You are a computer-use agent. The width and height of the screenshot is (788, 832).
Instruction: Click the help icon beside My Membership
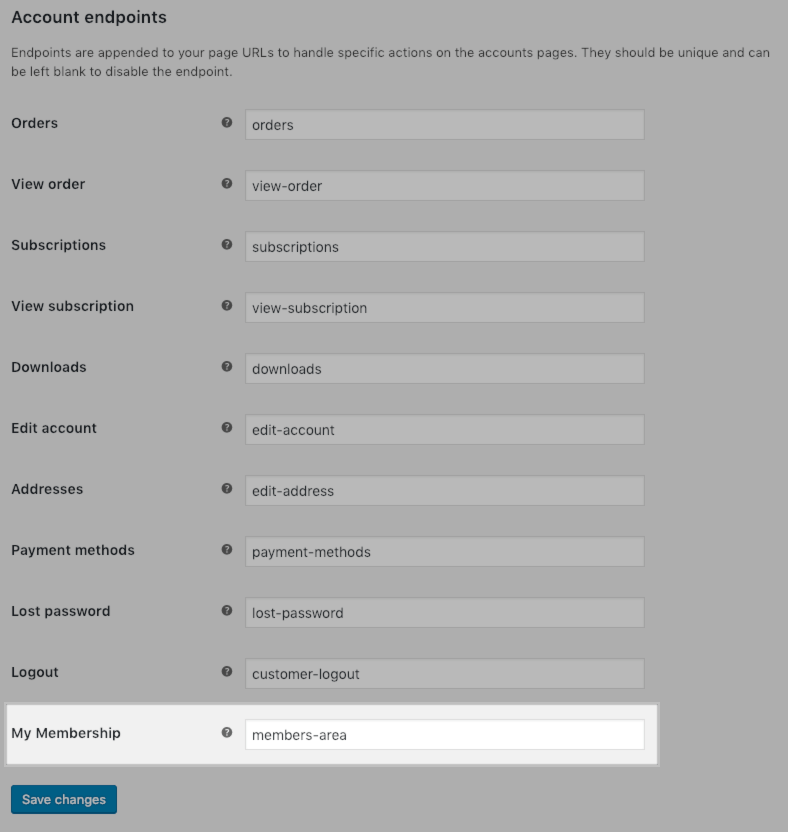point(227,731)
